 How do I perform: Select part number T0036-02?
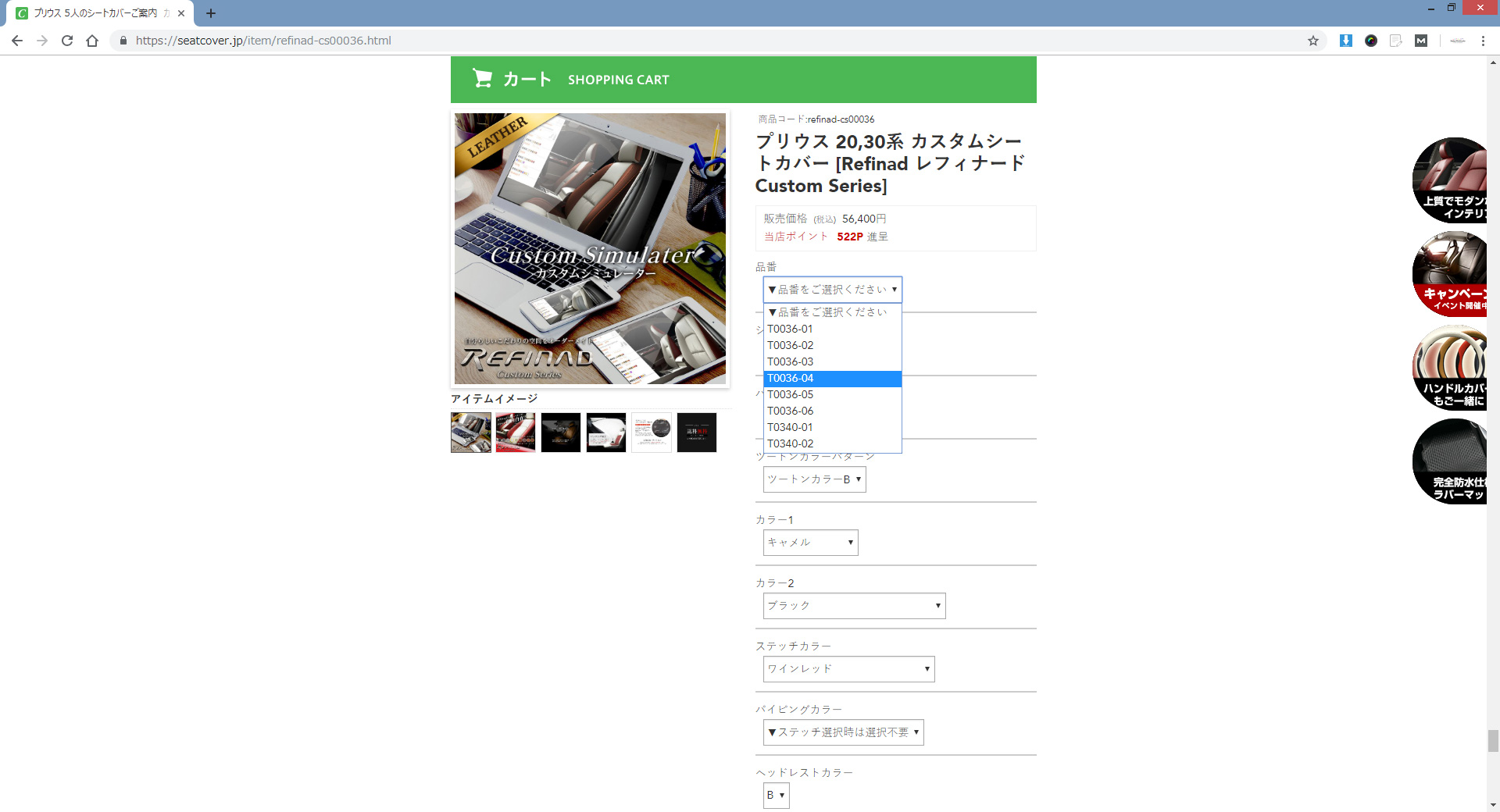point(833,345)
